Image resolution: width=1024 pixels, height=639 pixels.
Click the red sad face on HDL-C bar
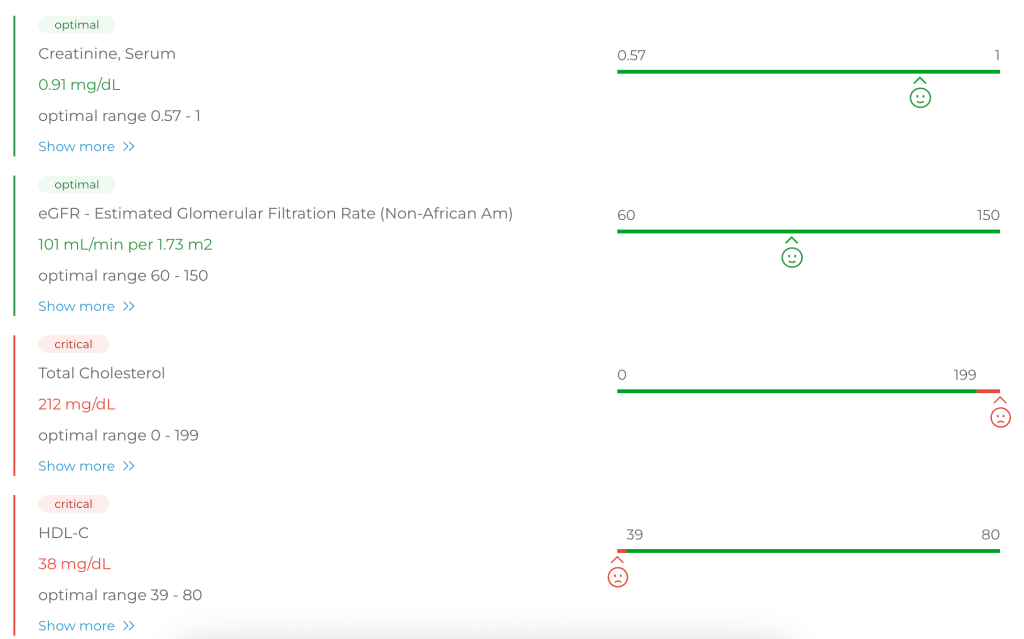(618, 577)
